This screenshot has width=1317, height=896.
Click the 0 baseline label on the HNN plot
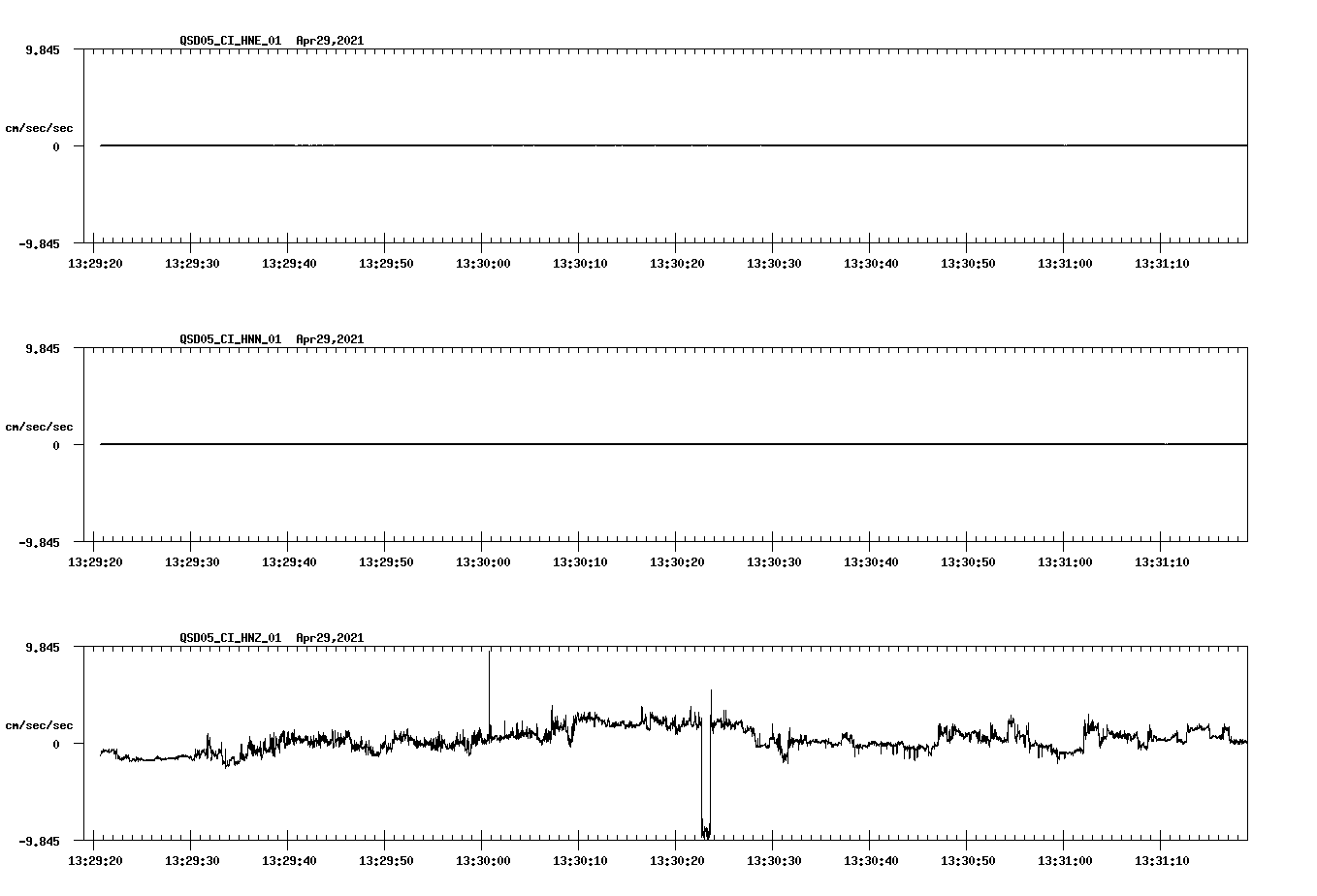[x=58, y=445]
